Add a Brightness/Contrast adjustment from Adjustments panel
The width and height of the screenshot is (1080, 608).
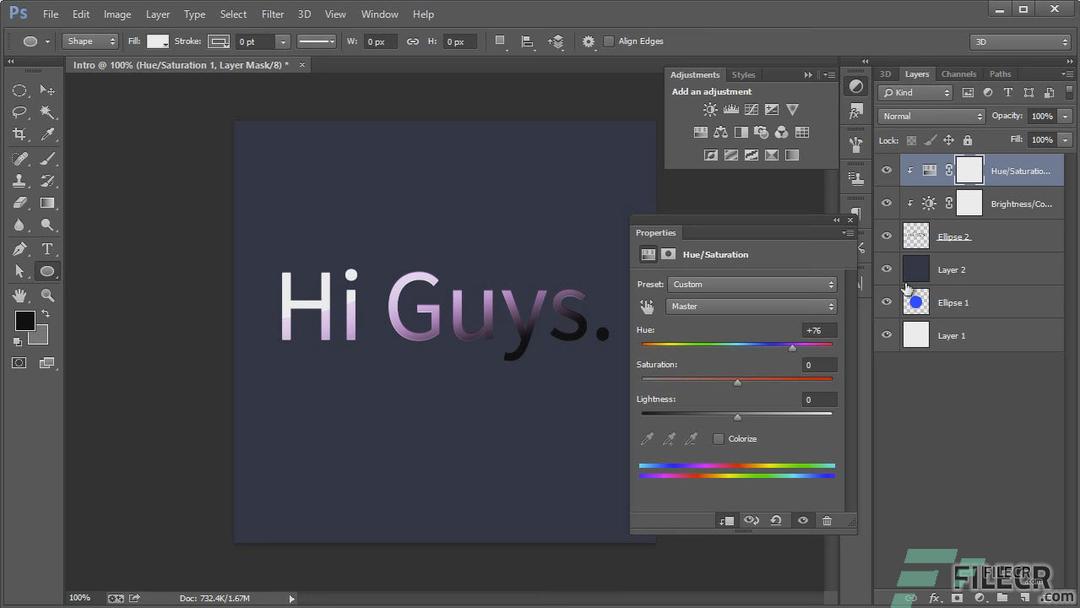pos(709,110)
